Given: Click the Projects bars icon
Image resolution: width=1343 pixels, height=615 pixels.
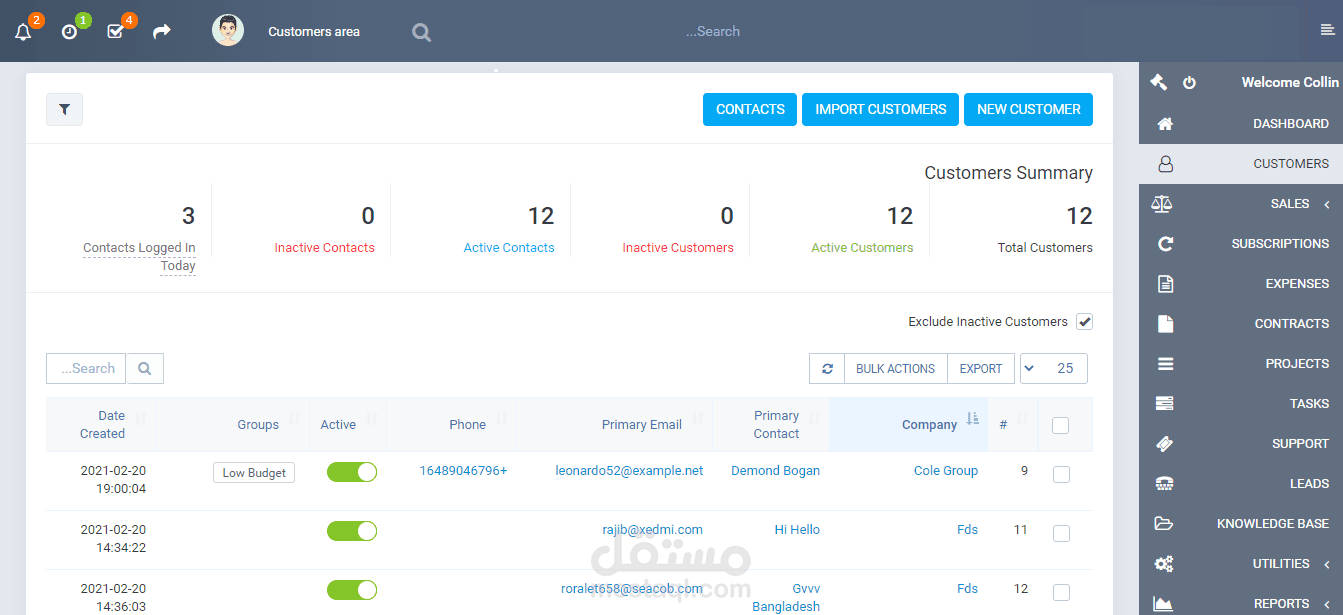Looking at the screenshot, I should [1165, 364].
